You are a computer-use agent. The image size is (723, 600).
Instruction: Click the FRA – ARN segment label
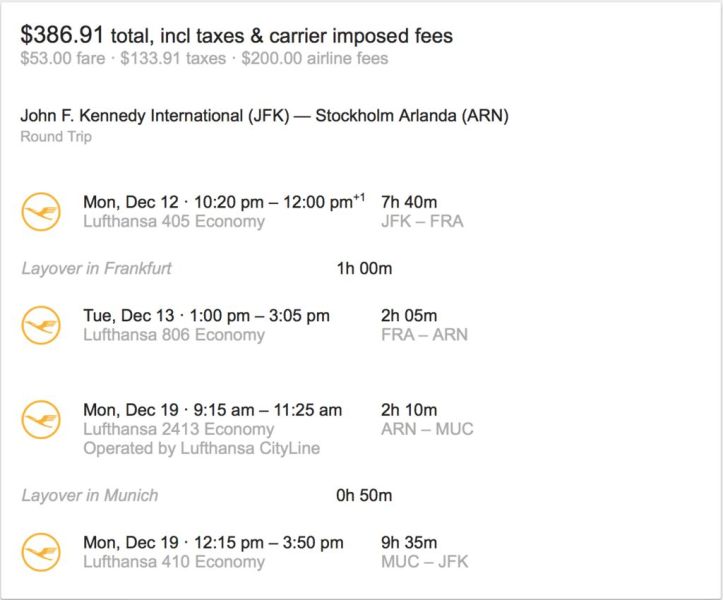click(424, 335)
